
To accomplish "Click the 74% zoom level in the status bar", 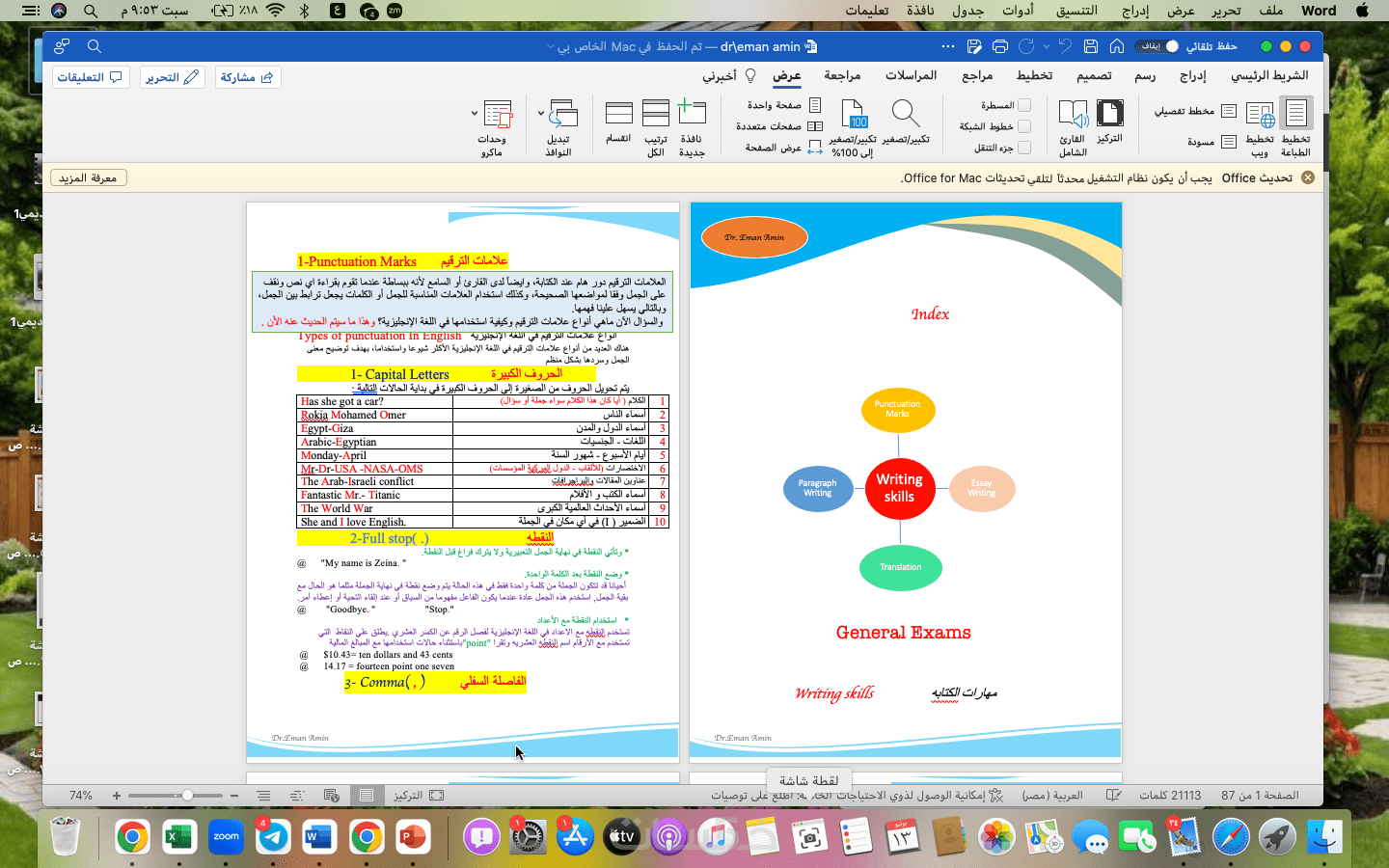I will [81, 796].
